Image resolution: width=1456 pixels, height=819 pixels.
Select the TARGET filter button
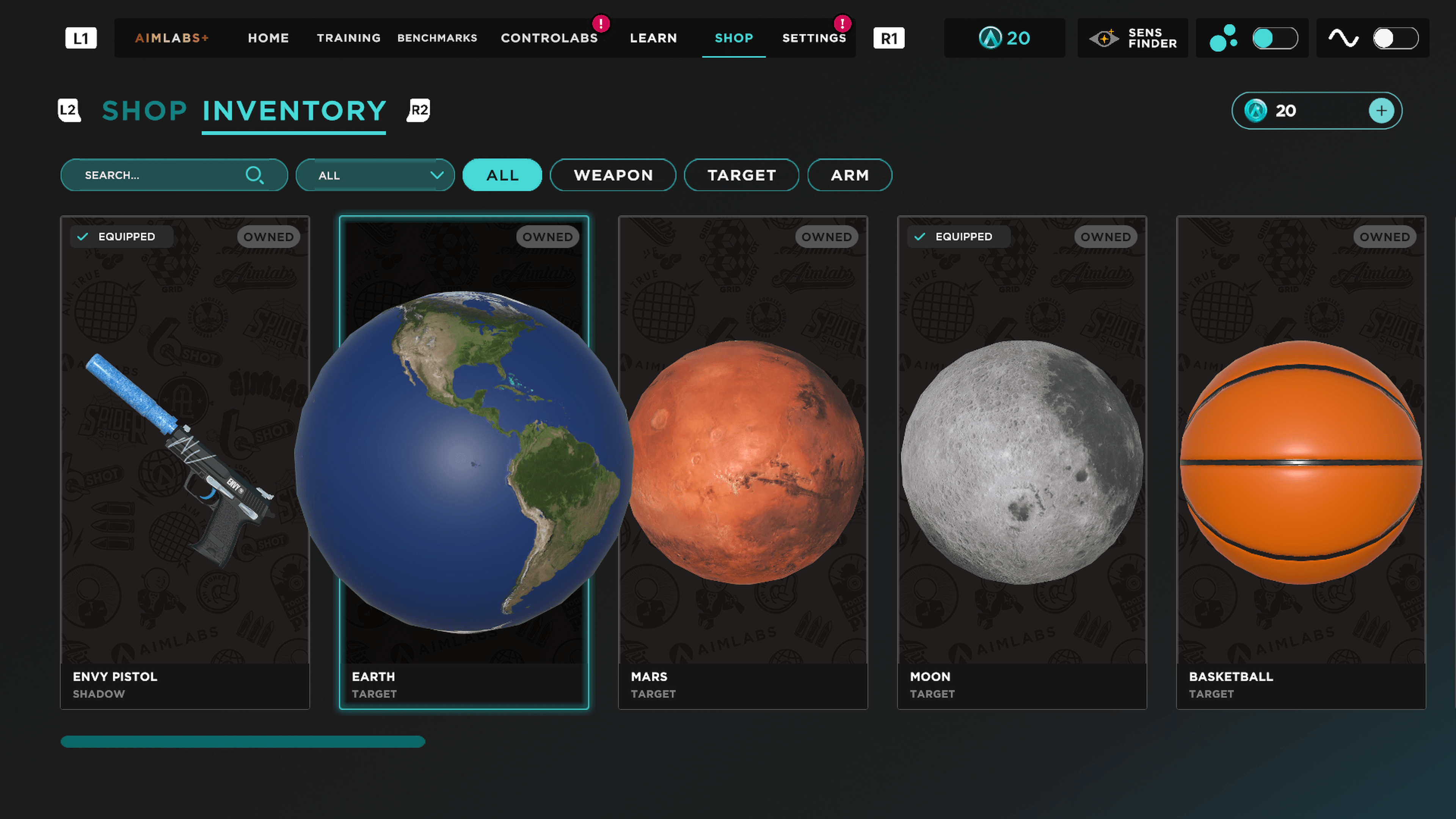click(x=742, y=175)
